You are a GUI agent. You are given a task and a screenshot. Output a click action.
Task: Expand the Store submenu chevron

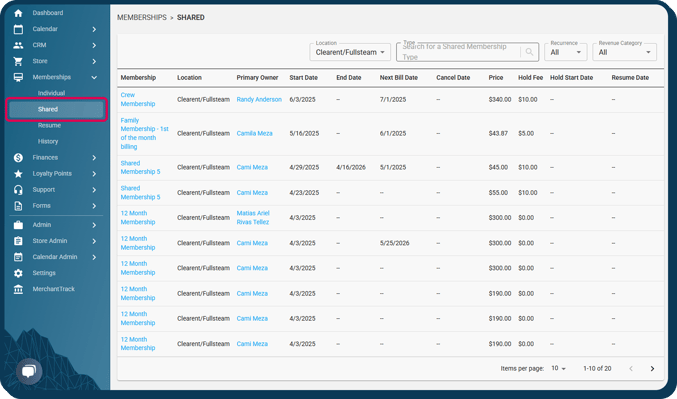[x=94, y=61]
